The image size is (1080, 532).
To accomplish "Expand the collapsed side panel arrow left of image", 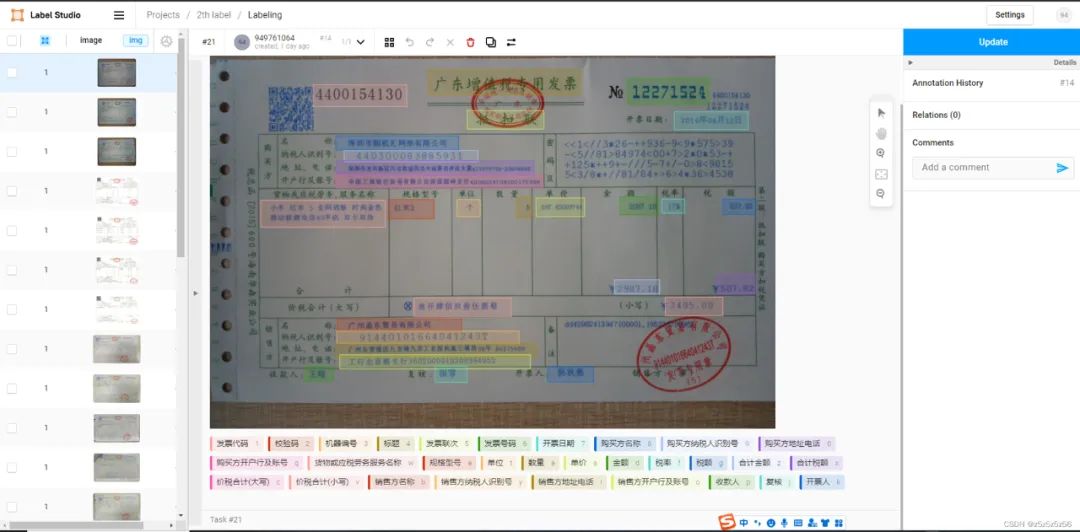I will 195,293.
